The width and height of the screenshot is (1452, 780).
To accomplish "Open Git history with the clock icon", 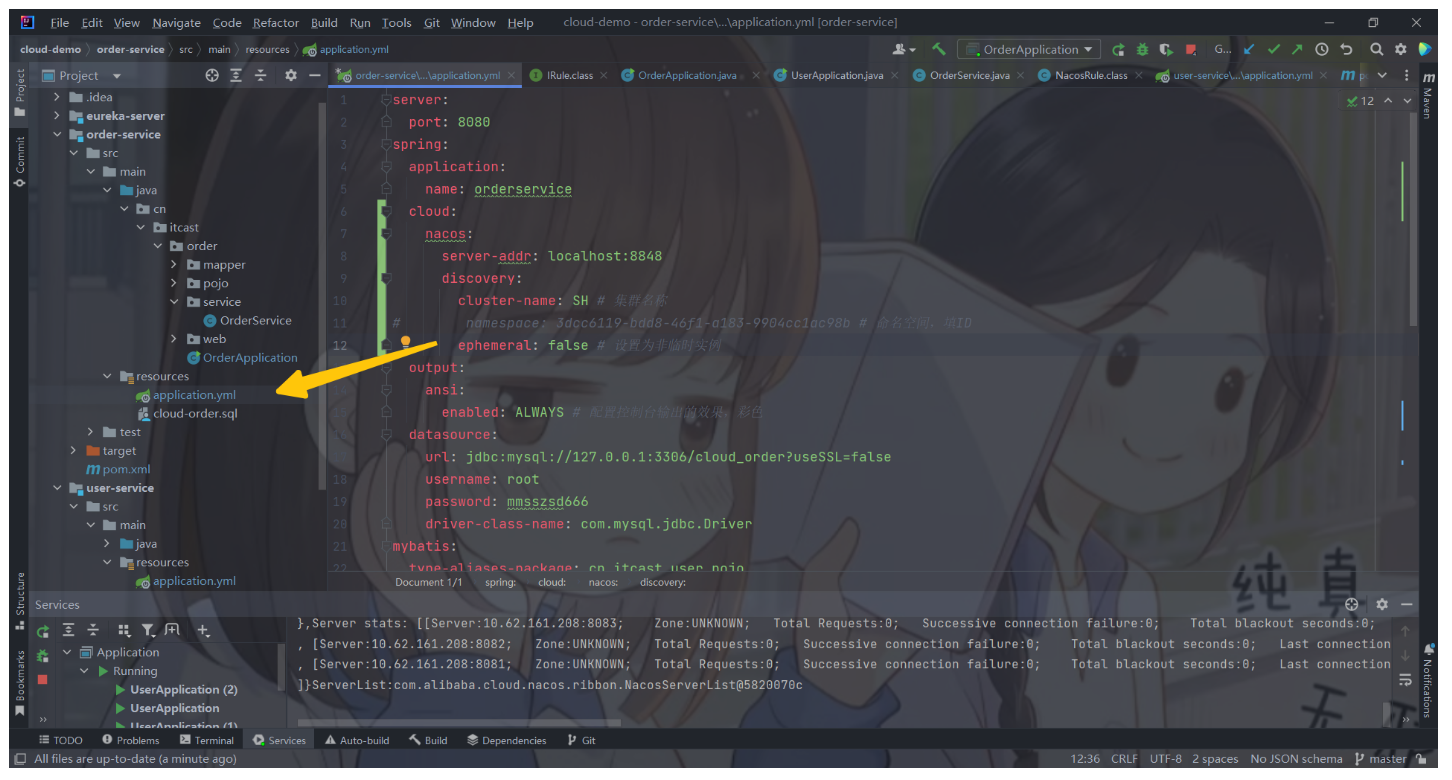I will point(1322,49).
